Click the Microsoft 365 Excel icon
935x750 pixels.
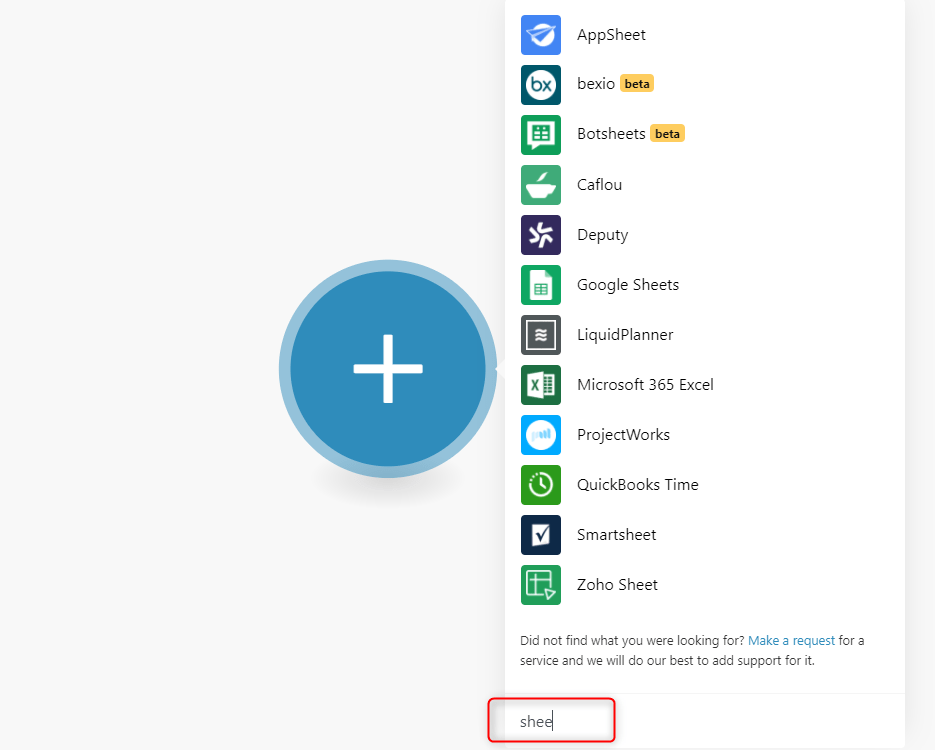pyautogui.click(x=541, y=385)
